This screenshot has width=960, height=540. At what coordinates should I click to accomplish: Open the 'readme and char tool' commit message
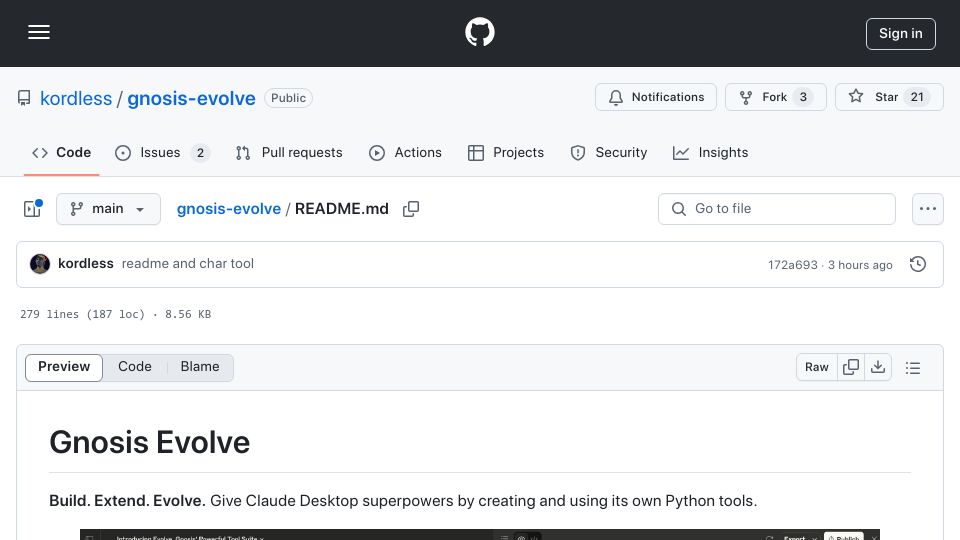pos(187,263)
